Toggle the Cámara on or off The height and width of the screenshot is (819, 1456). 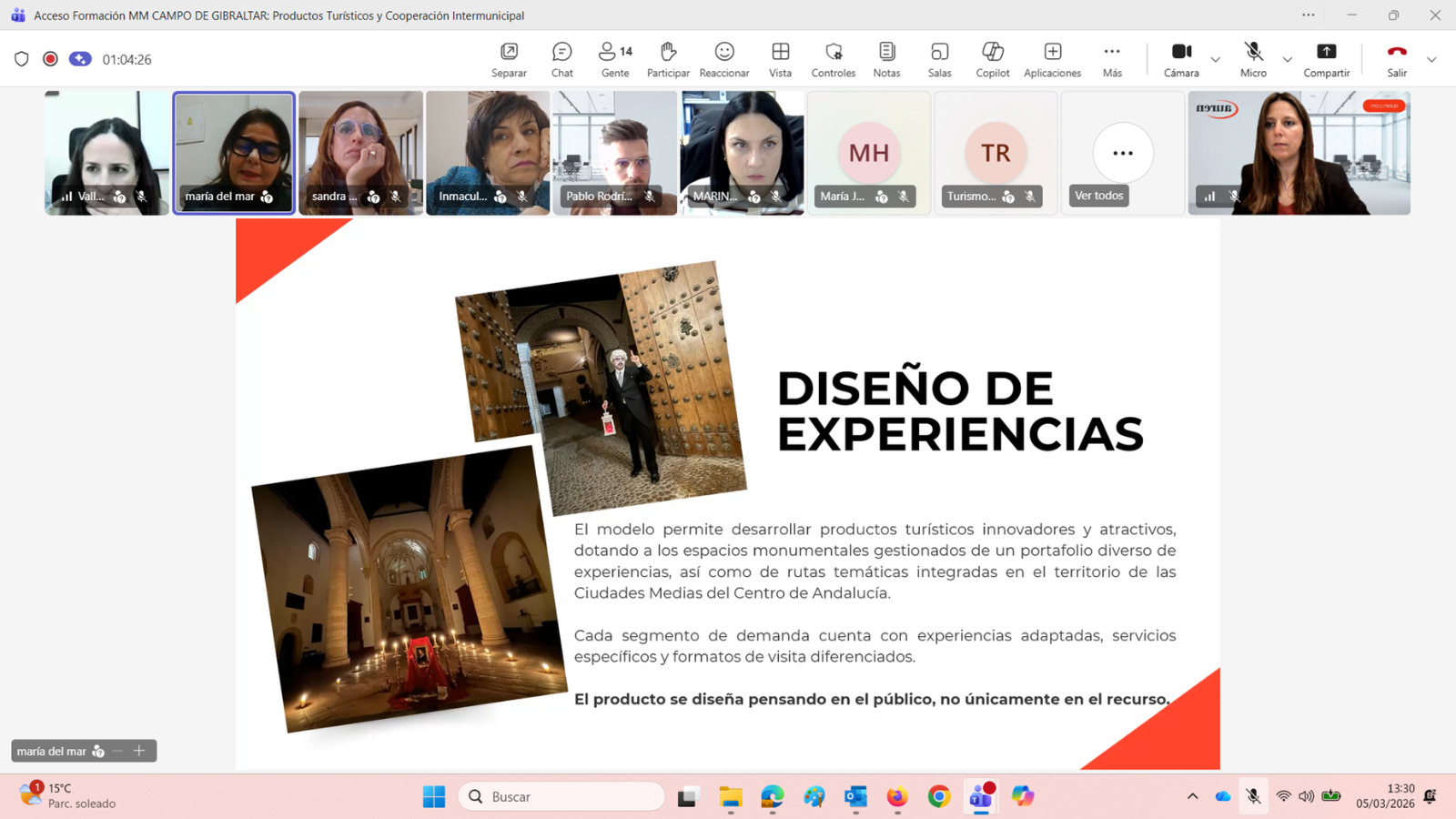point(1181,59)
